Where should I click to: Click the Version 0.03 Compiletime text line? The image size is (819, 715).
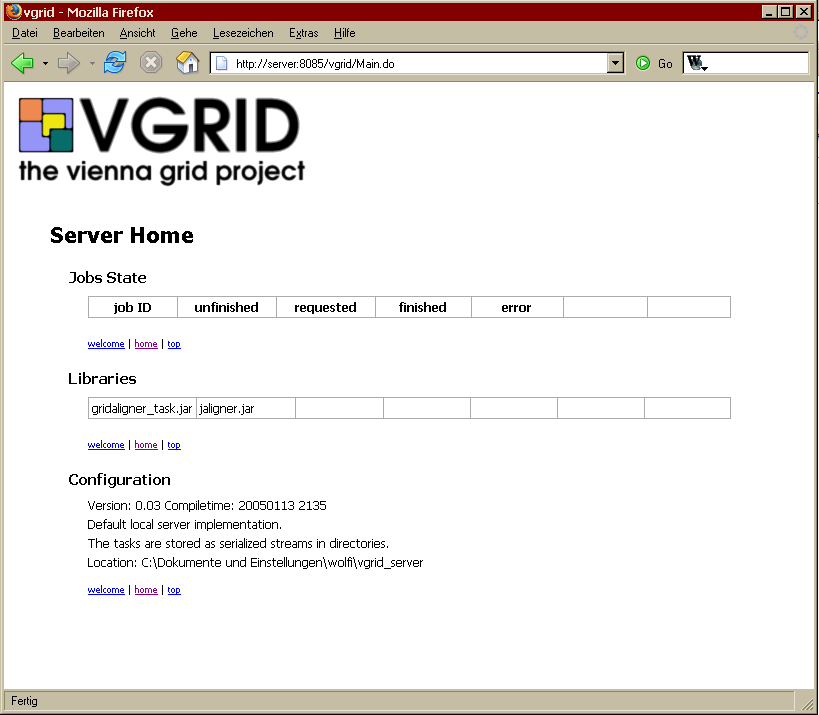[x=207, y=506]
